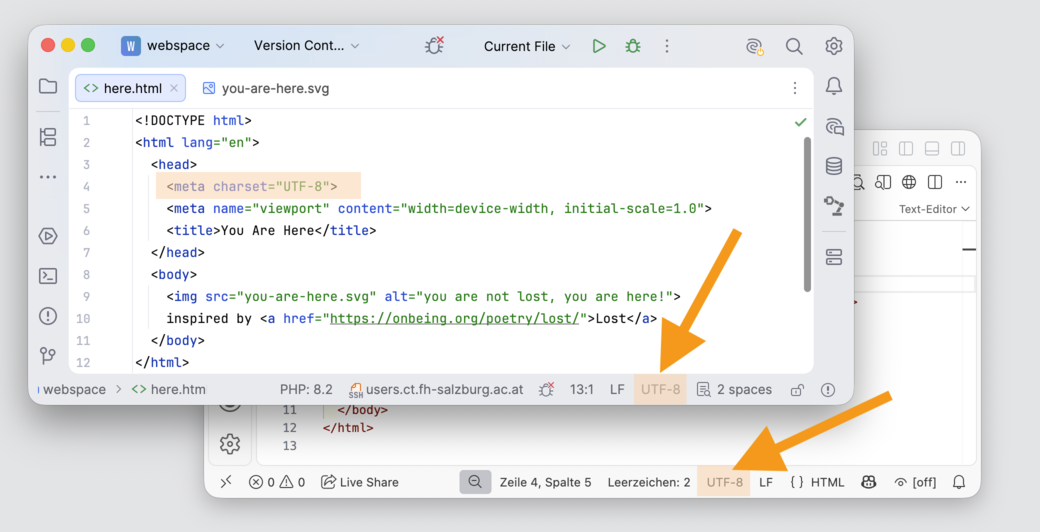Open the Git tool window

click(x=48, y=356)
